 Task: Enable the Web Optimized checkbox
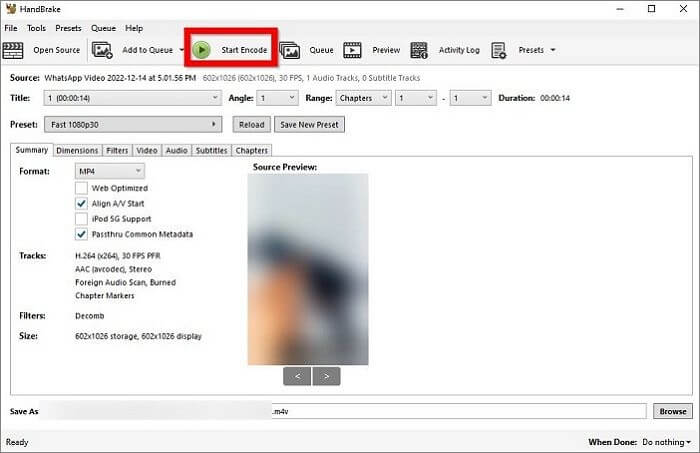[x=81, y=188]
